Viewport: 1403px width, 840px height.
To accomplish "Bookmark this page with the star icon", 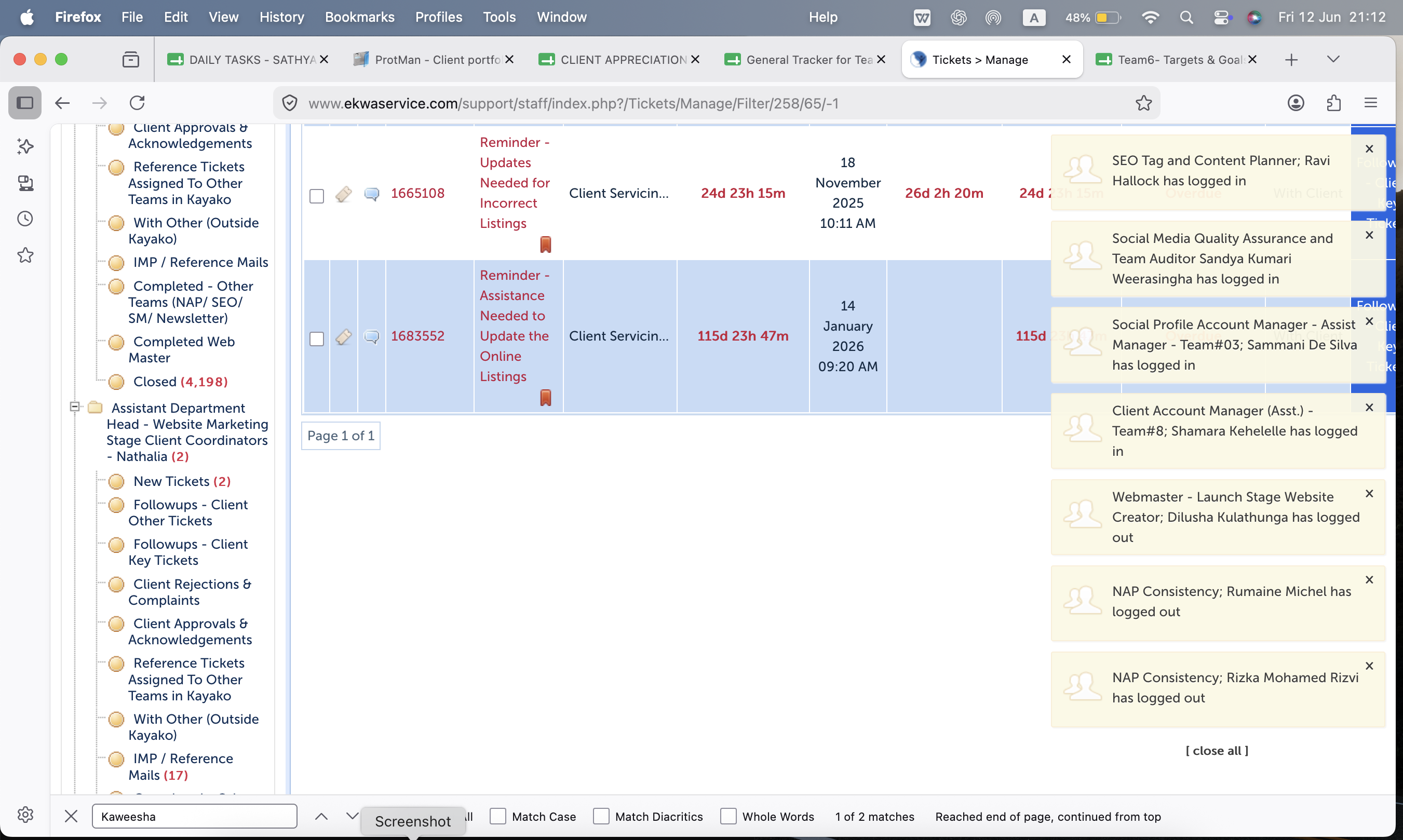I will pyautogui.click(x=1144, y=103).
